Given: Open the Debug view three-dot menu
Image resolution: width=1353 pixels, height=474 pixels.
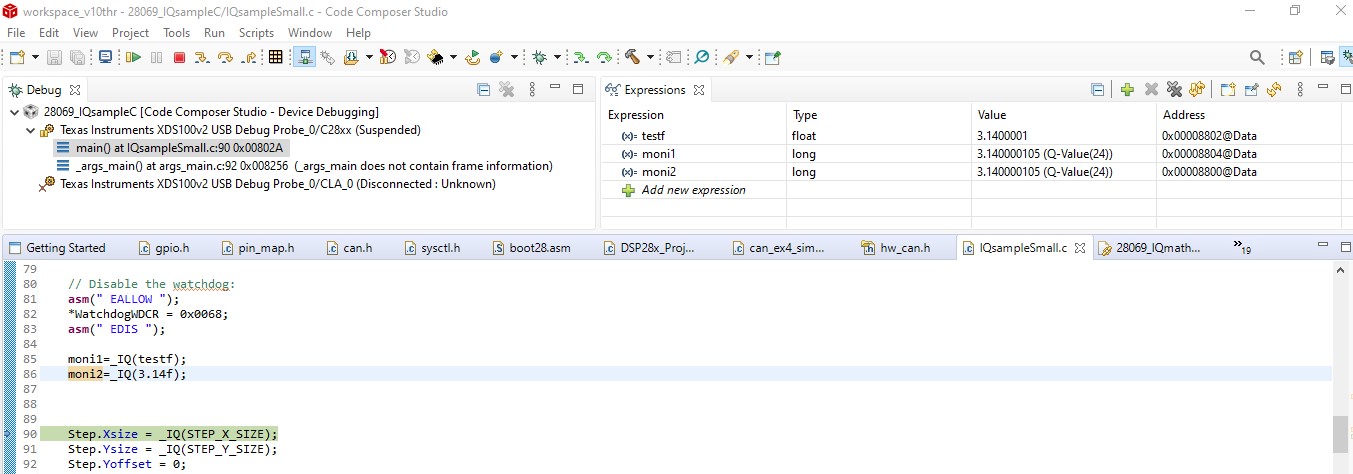Looking at the screenshot, I should (532, 89).
